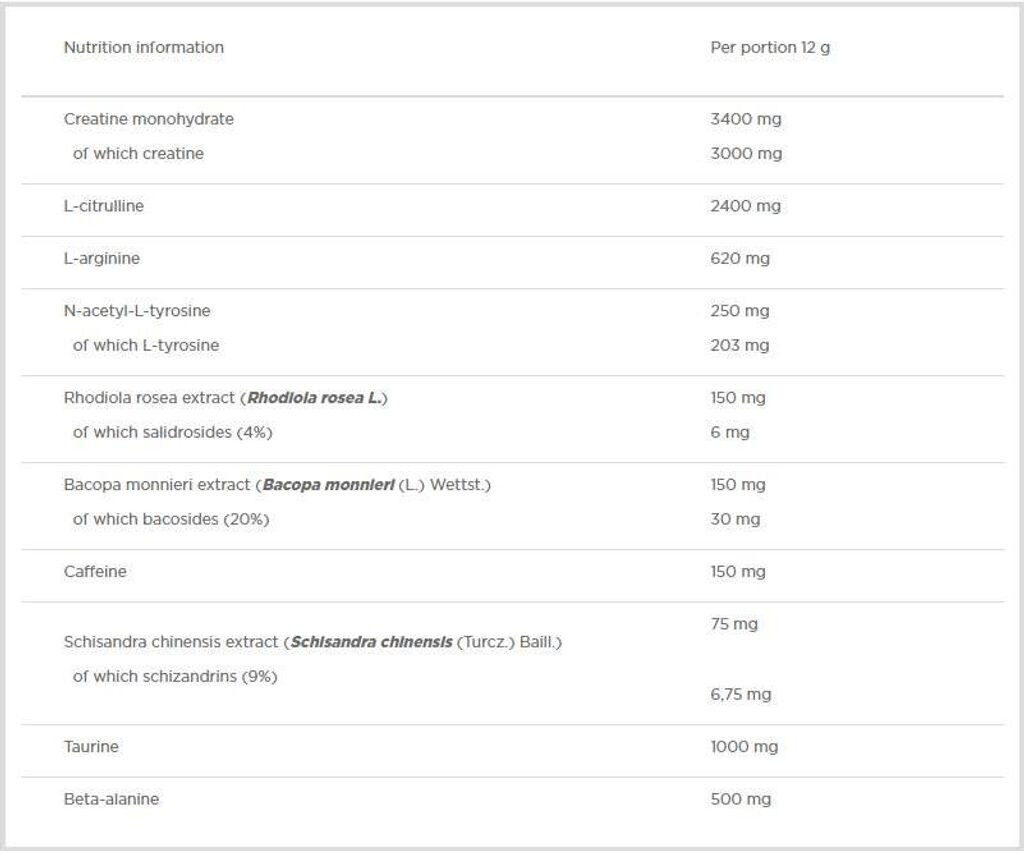
Task: Click the "of which creatine" sub-row label
Action: tap(138, 153)
